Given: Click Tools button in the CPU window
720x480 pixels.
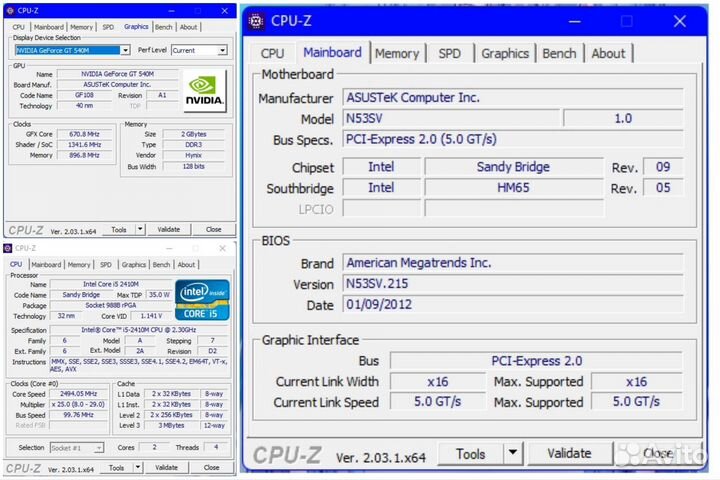Looking at the screenshot, I should coord(117,468).
